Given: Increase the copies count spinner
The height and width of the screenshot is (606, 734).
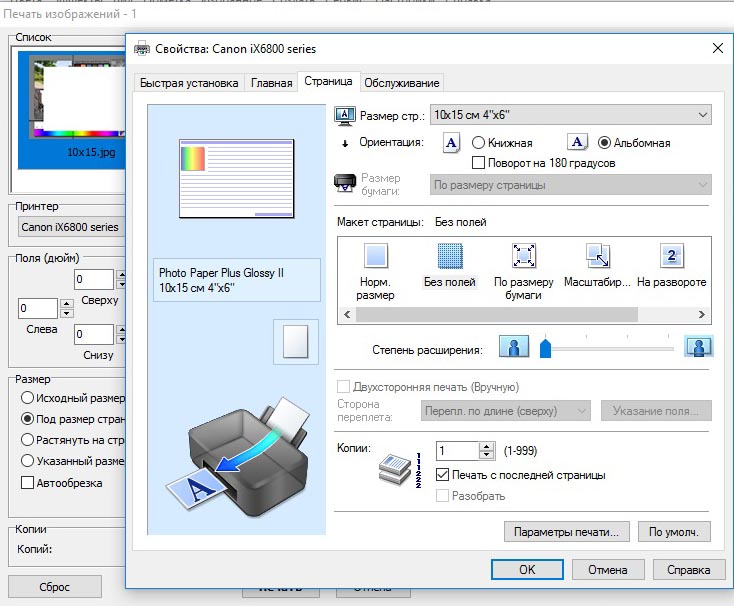Looking at the screenshot, I should point(487,446).
